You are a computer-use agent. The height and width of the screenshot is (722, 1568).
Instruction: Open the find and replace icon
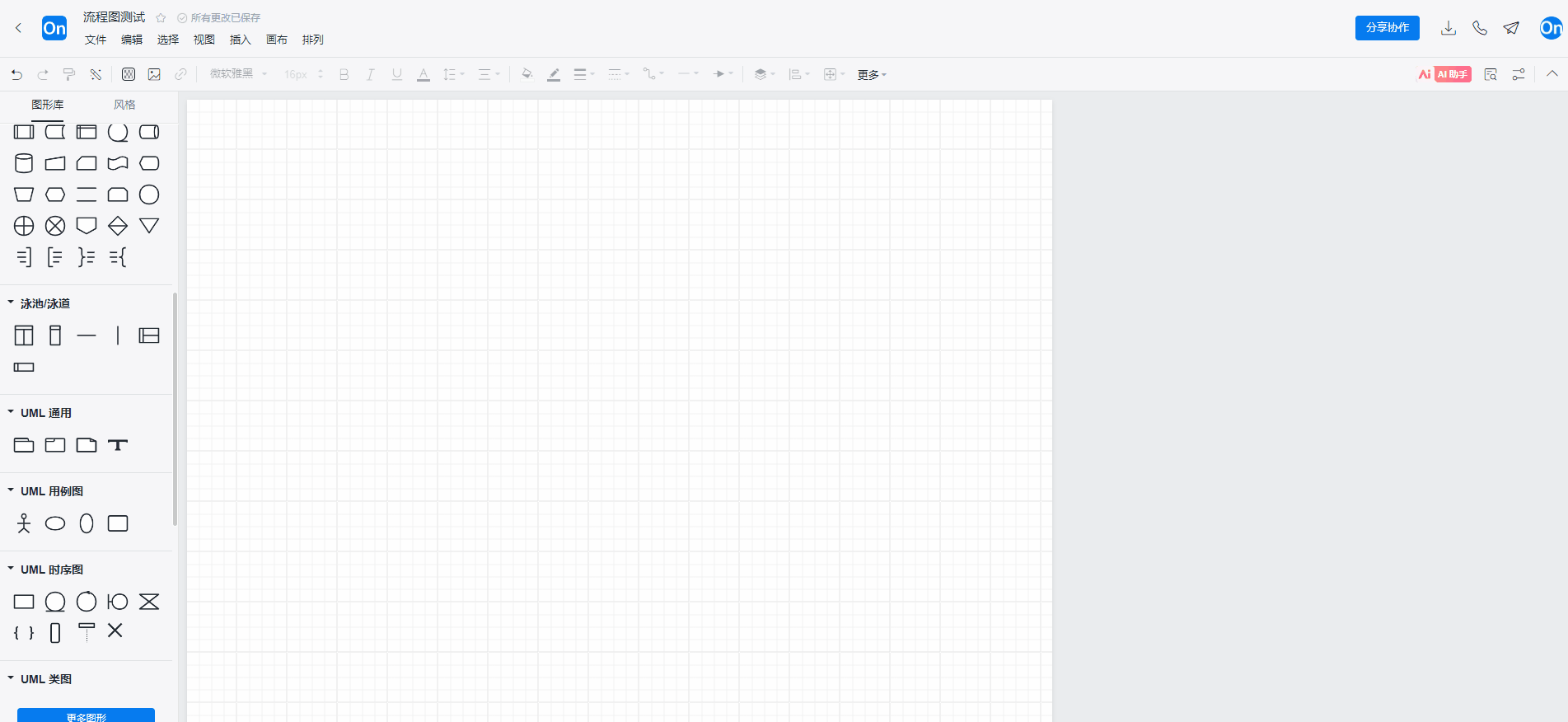point(1490,74)
